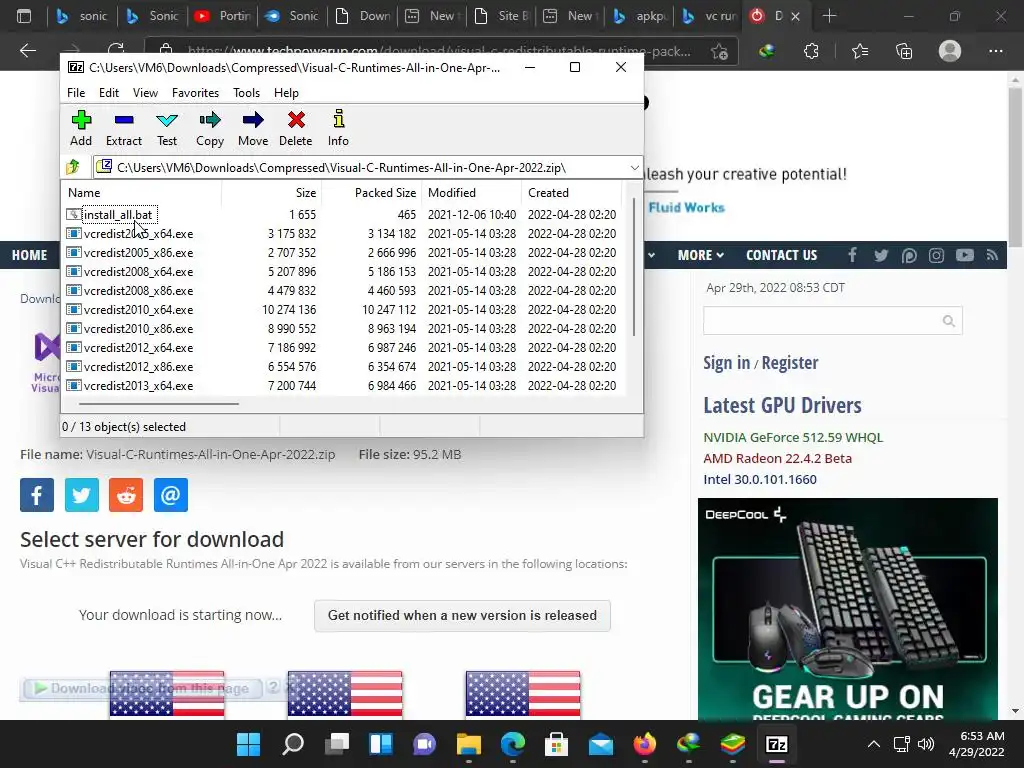1024x768 pixels.
Task: Click the Test toolbar icon in 7-Zip
Action: point(167,128)
